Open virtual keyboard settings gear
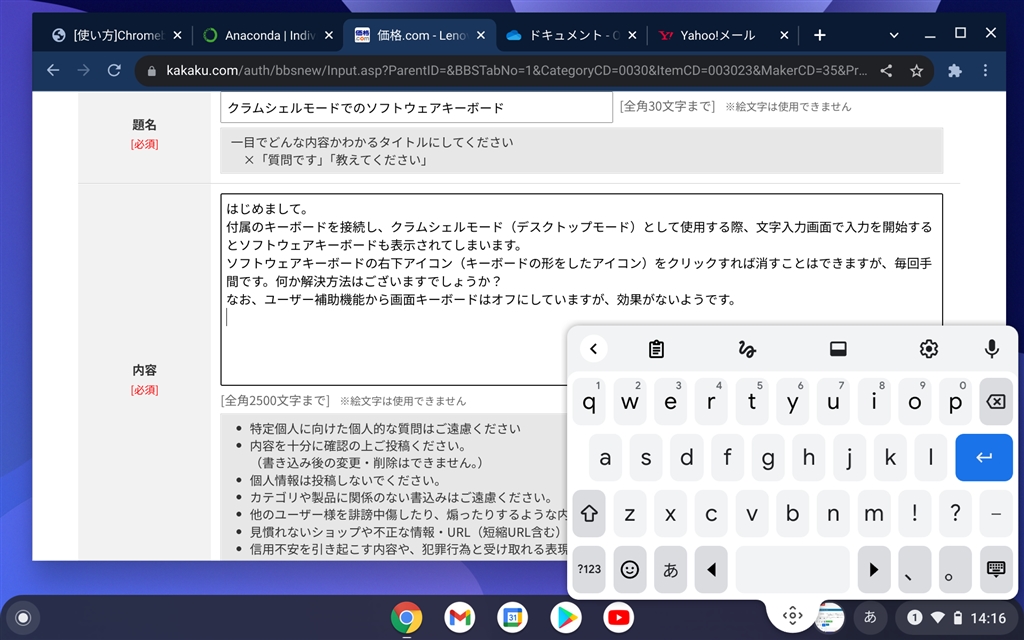This screenshot has width=1024, height=640. 929,349
